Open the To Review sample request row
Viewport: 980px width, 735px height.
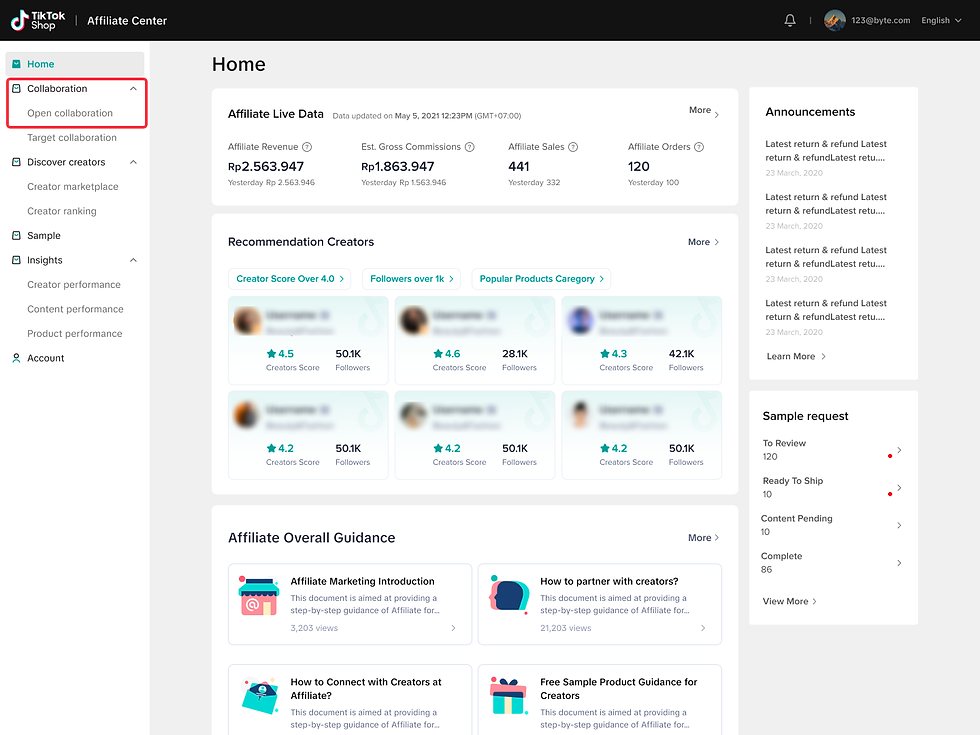click(x=833, y=449)
